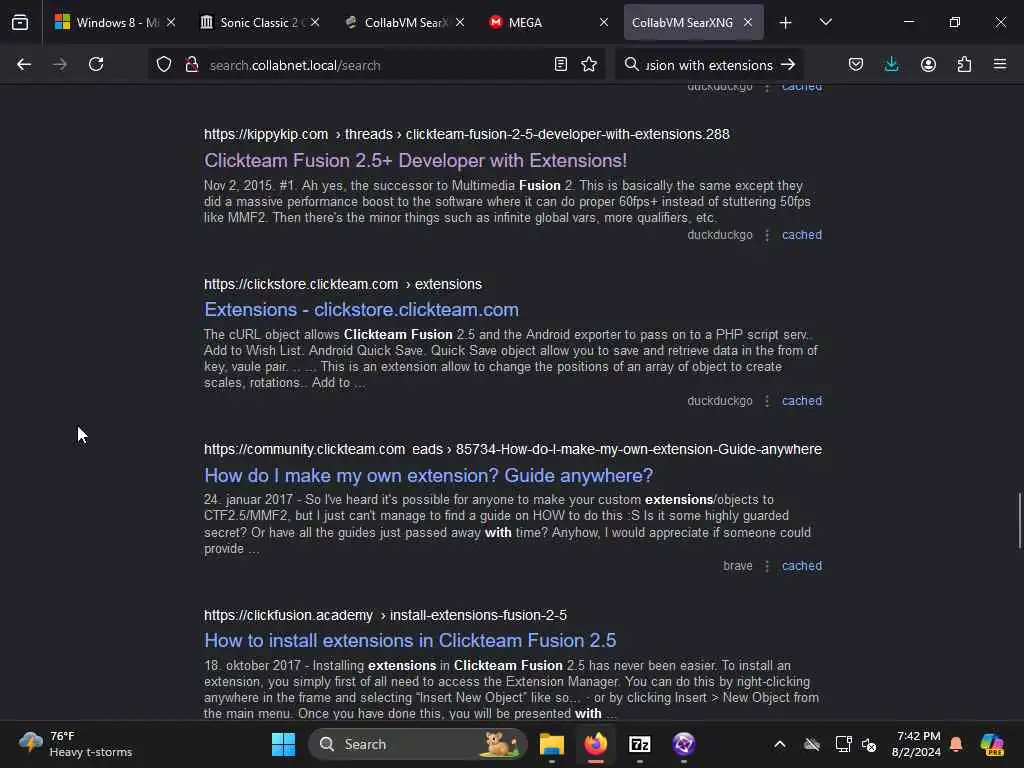
Task: Open the Firefox hamburger application menu
Action: pos(1000,65)
